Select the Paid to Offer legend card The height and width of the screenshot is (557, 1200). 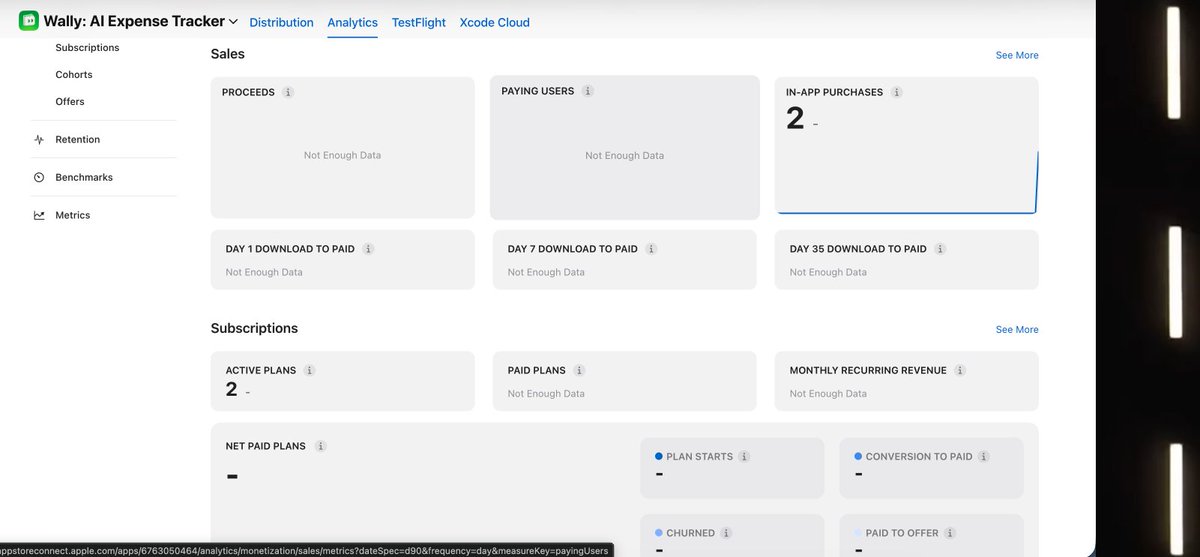[931, 535]
